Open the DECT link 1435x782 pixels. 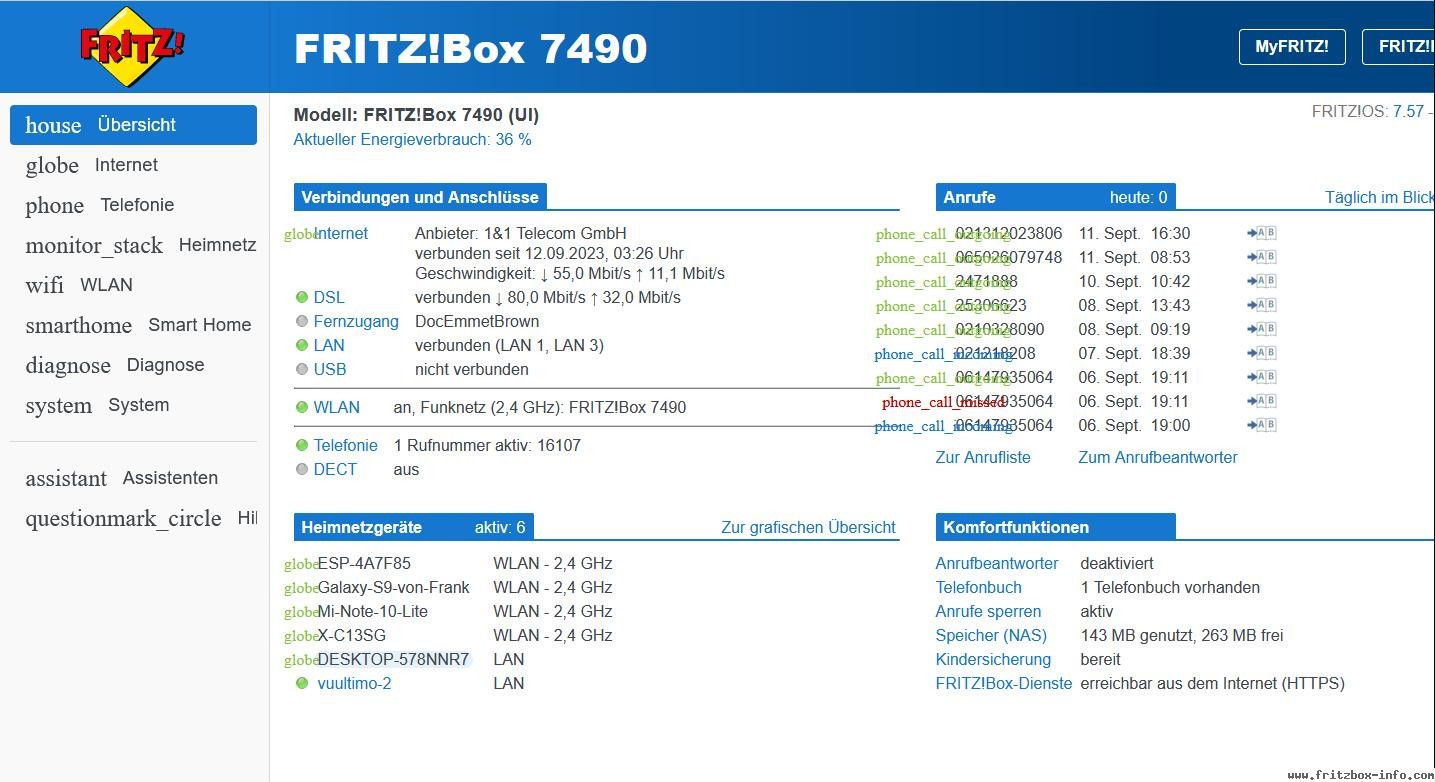click(x=335, y=469)
